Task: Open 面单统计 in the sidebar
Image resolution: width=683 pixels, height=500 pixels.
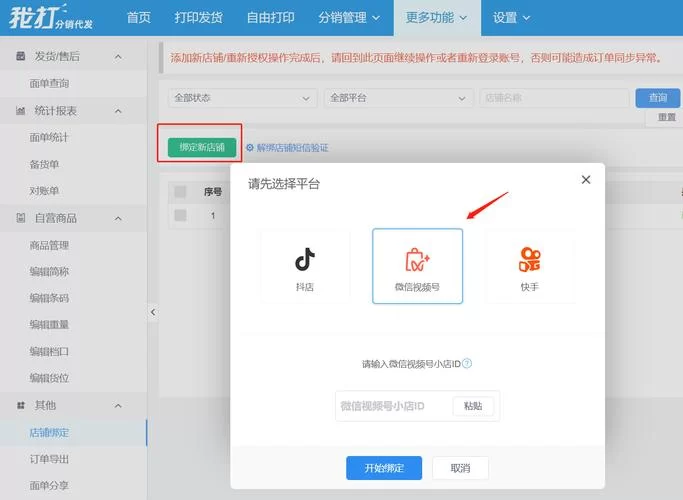Action: [49, 138]
